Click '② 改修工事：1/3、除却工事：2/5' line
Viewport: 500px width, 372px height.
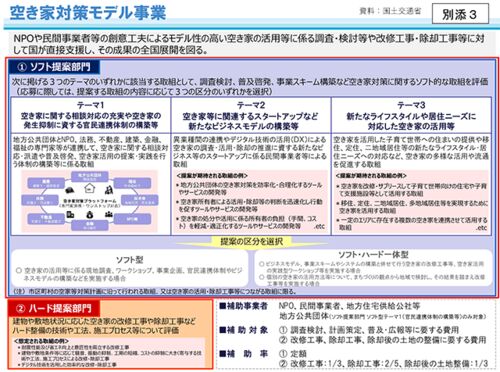tap(383, 363)
